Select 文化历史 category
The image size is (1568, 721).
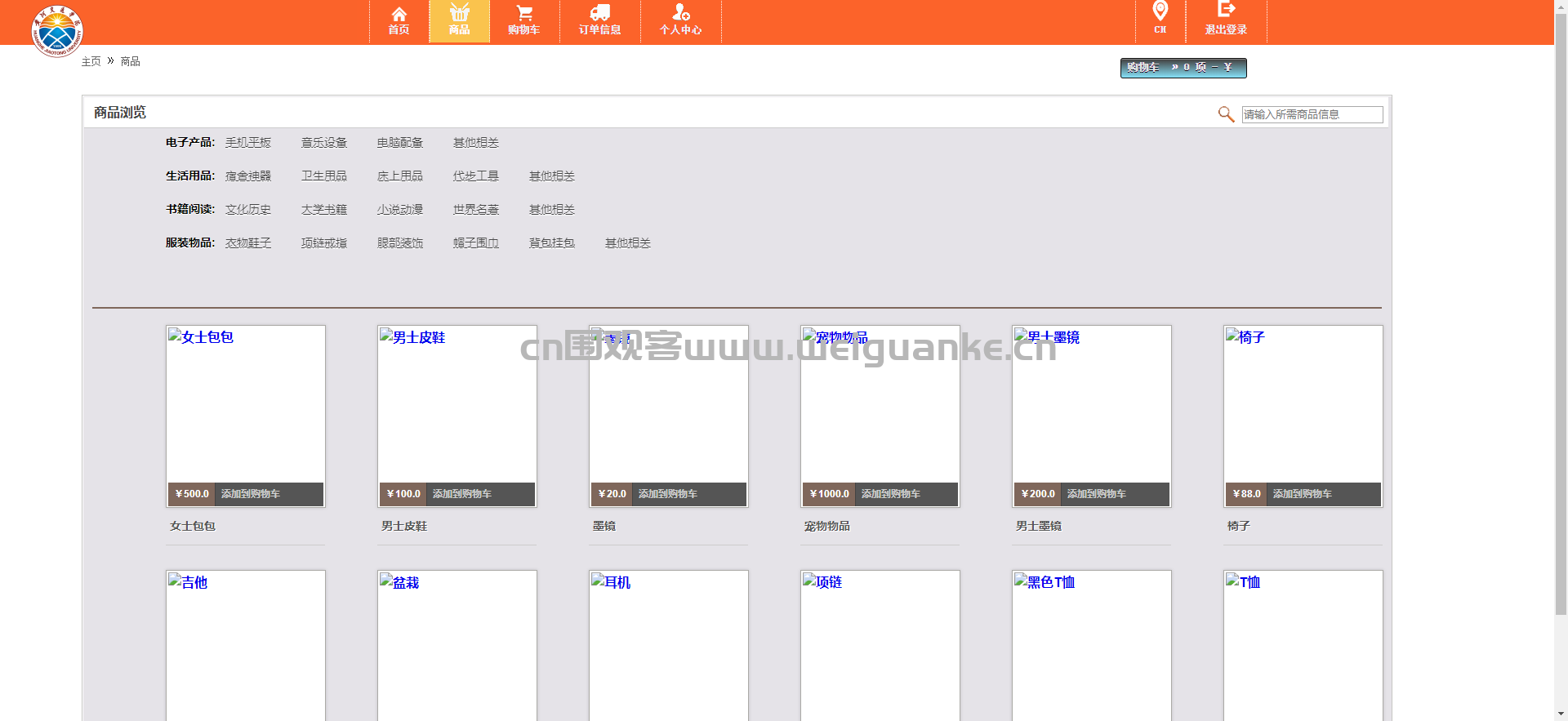point(248,209)
